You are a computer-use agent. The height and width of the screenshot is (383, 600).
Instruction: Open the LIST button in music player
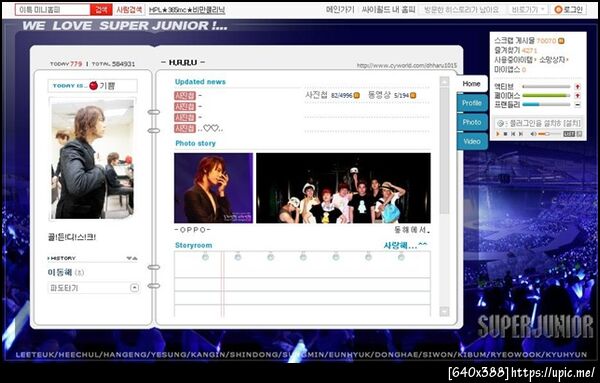click(x=569, y=134)
